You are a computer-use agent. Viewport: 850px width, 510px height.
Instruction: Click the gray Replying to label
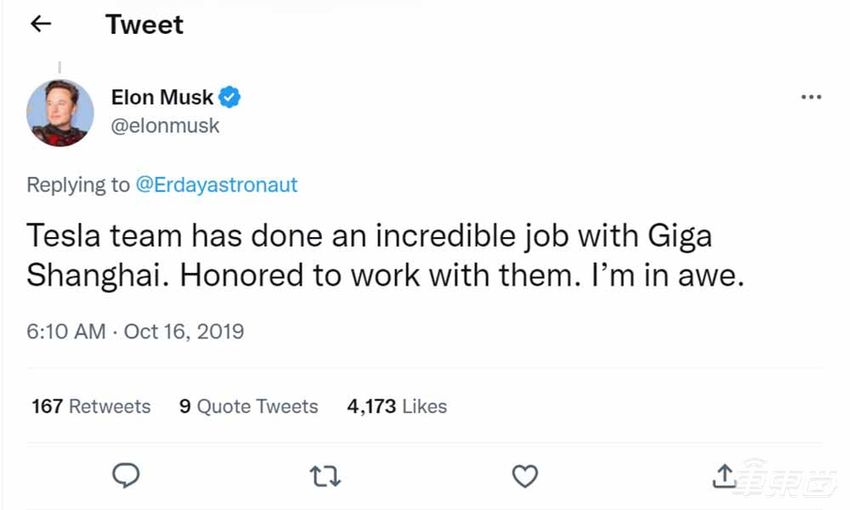pos(78,185)
